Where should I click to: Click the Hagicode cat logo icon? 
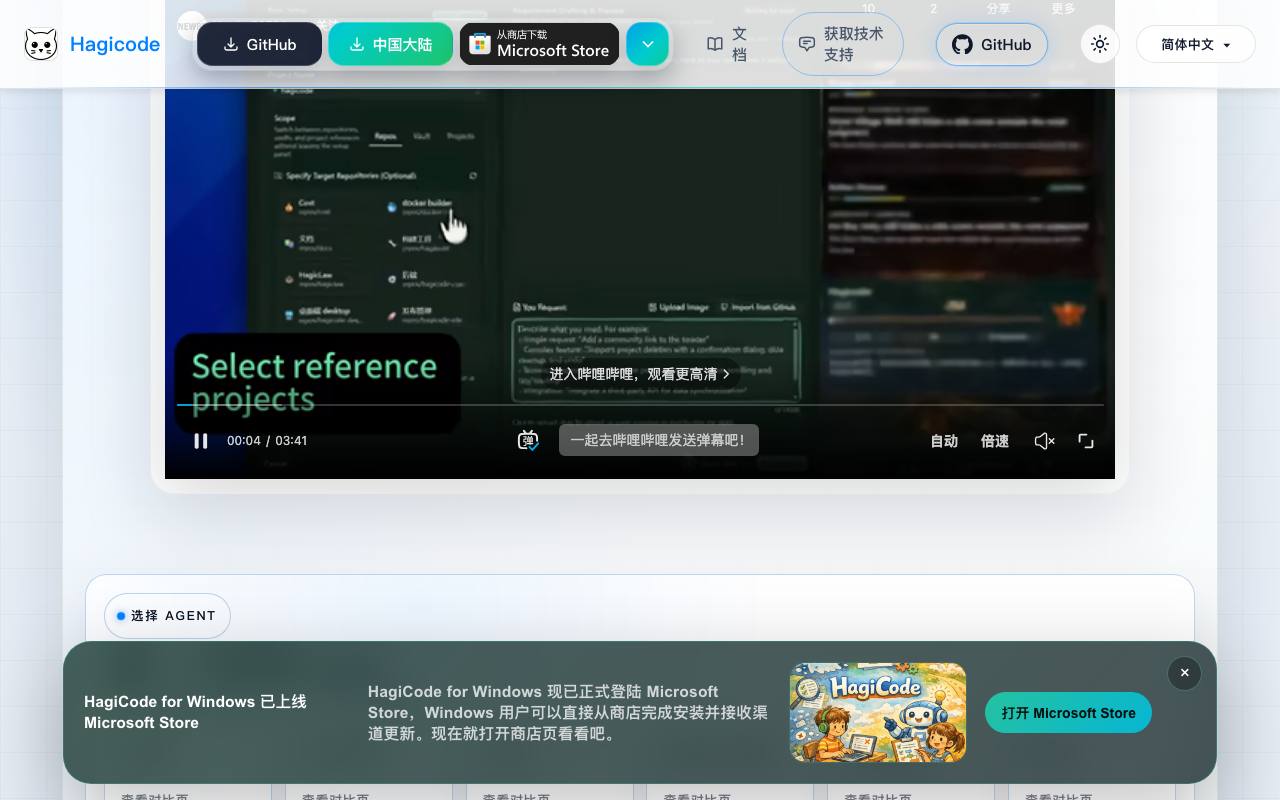pyautogui.click(x=41, y=44)
